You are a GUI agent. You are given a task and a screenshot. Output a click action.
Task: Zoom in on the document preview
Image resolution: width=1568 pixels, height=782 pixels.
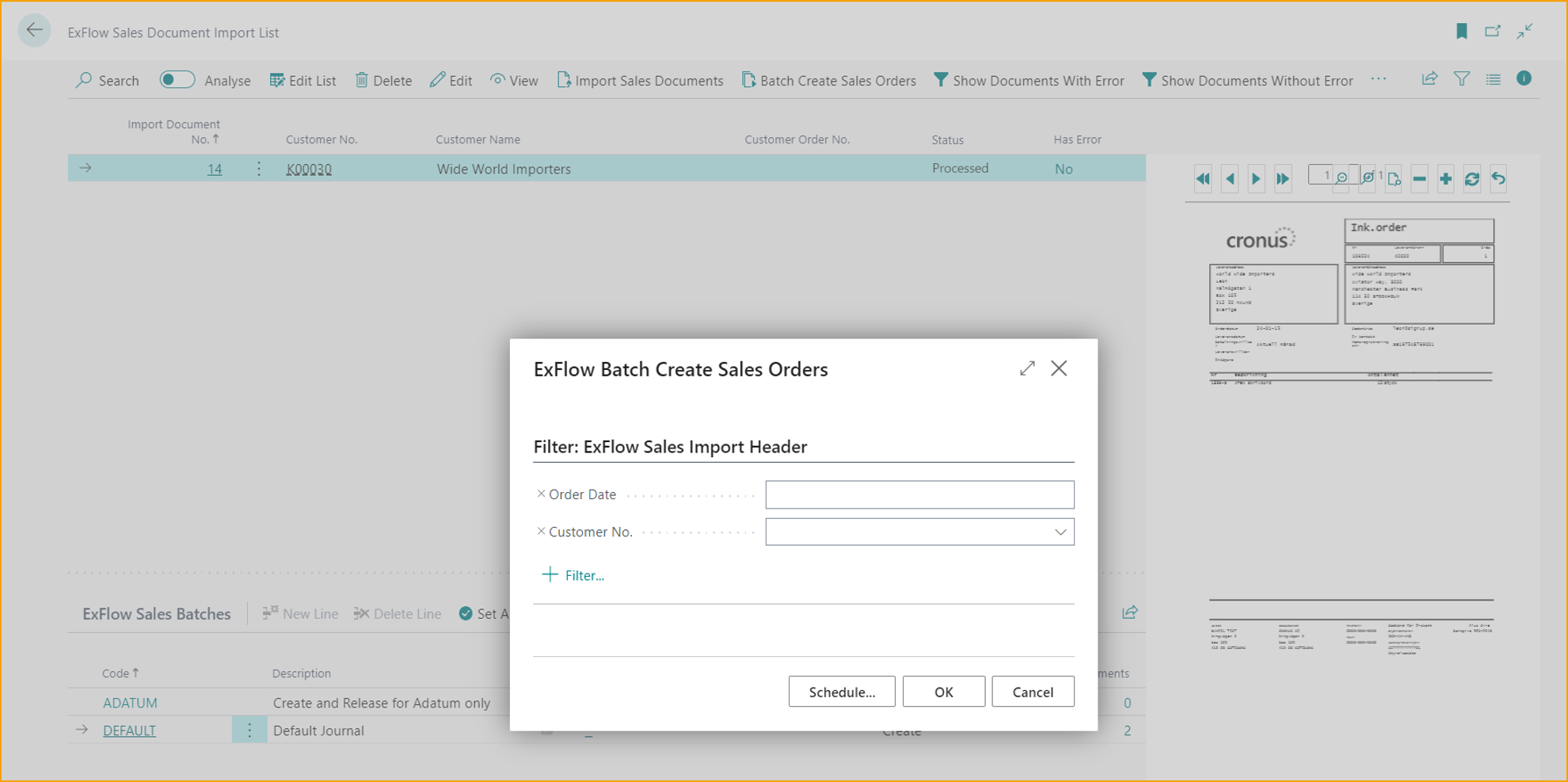point(1445,179)
